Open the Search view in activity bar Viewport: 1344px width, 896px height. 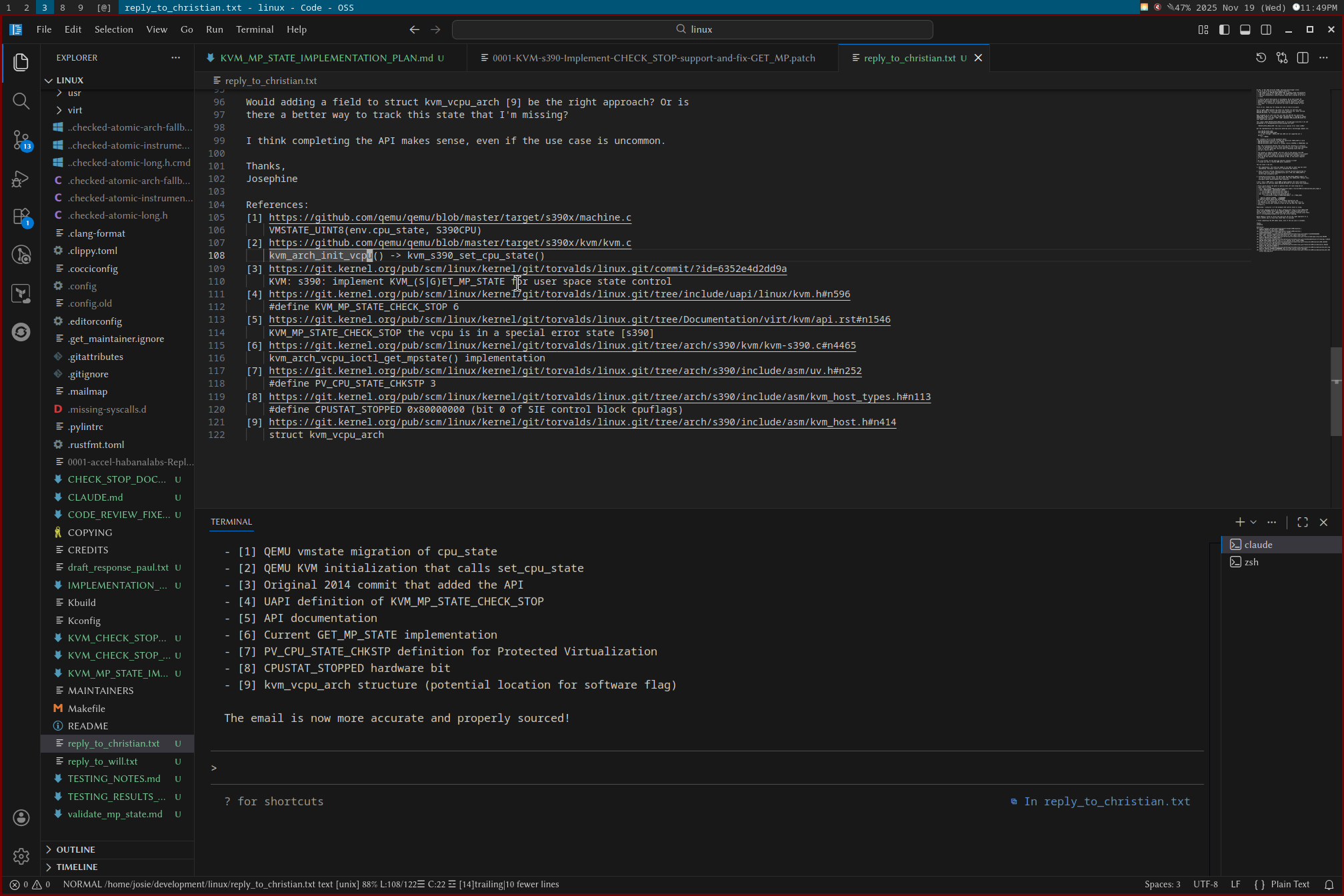(21, 101)
